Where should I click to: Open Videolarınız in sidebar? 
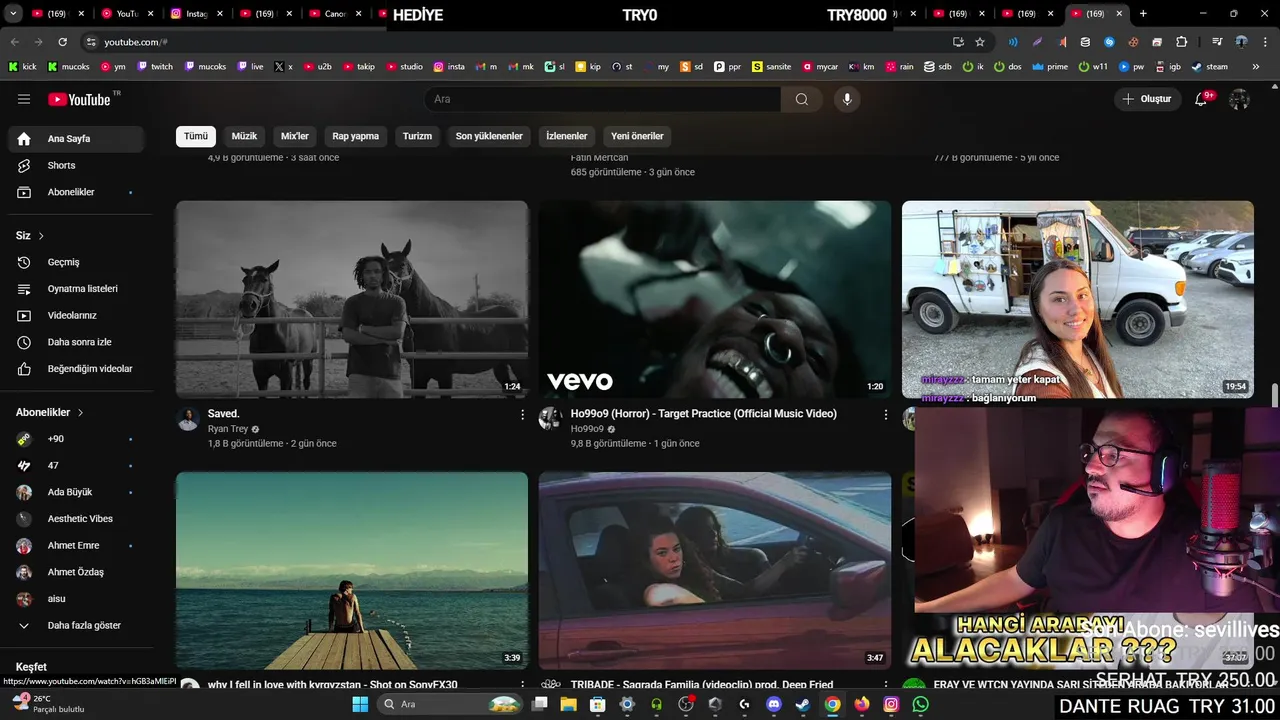(x=76, y=315)
